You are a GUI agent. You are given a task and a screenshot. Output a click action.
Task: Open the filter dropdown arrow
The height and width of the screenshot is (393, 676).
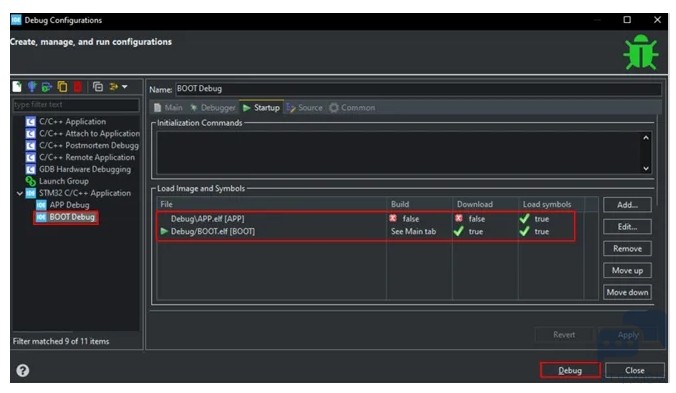tap(125, 87)
